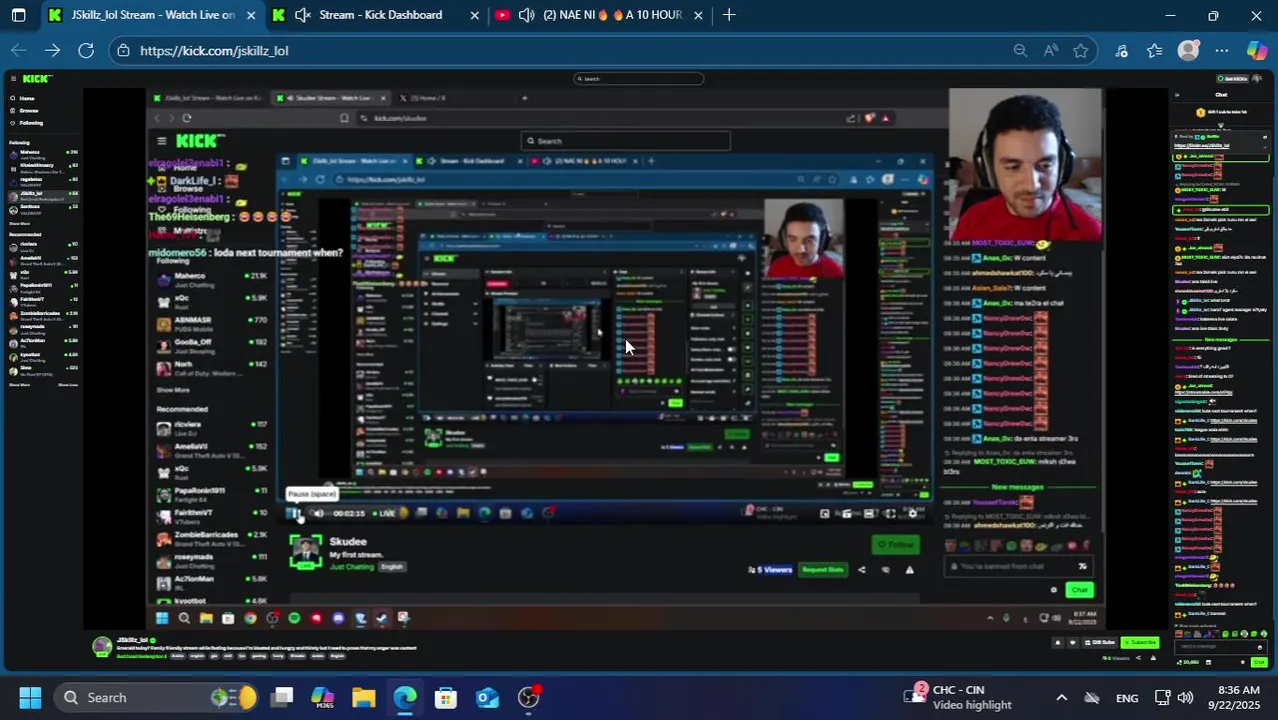The height and width of the screenshot is (720, 1278).
Task: Launch Microsoft 365 from taskbar
Action: 322,697
